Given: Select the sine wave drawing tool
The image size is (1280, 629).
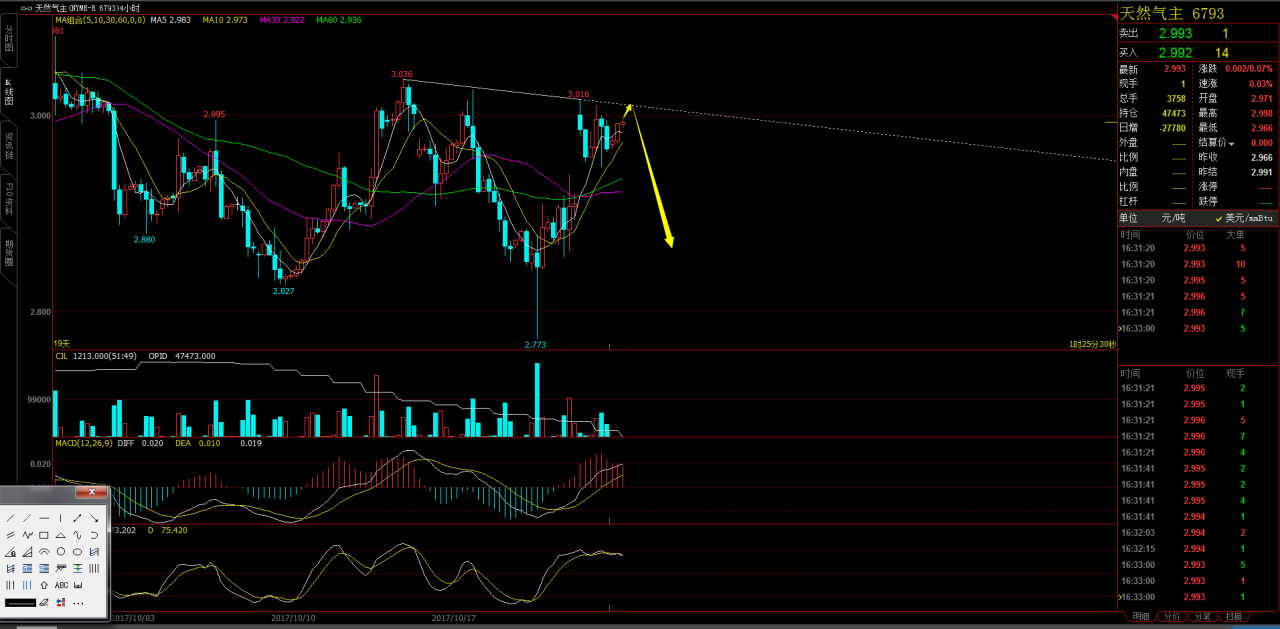Looking at the screenshot, I should click(x=77, y=535).
